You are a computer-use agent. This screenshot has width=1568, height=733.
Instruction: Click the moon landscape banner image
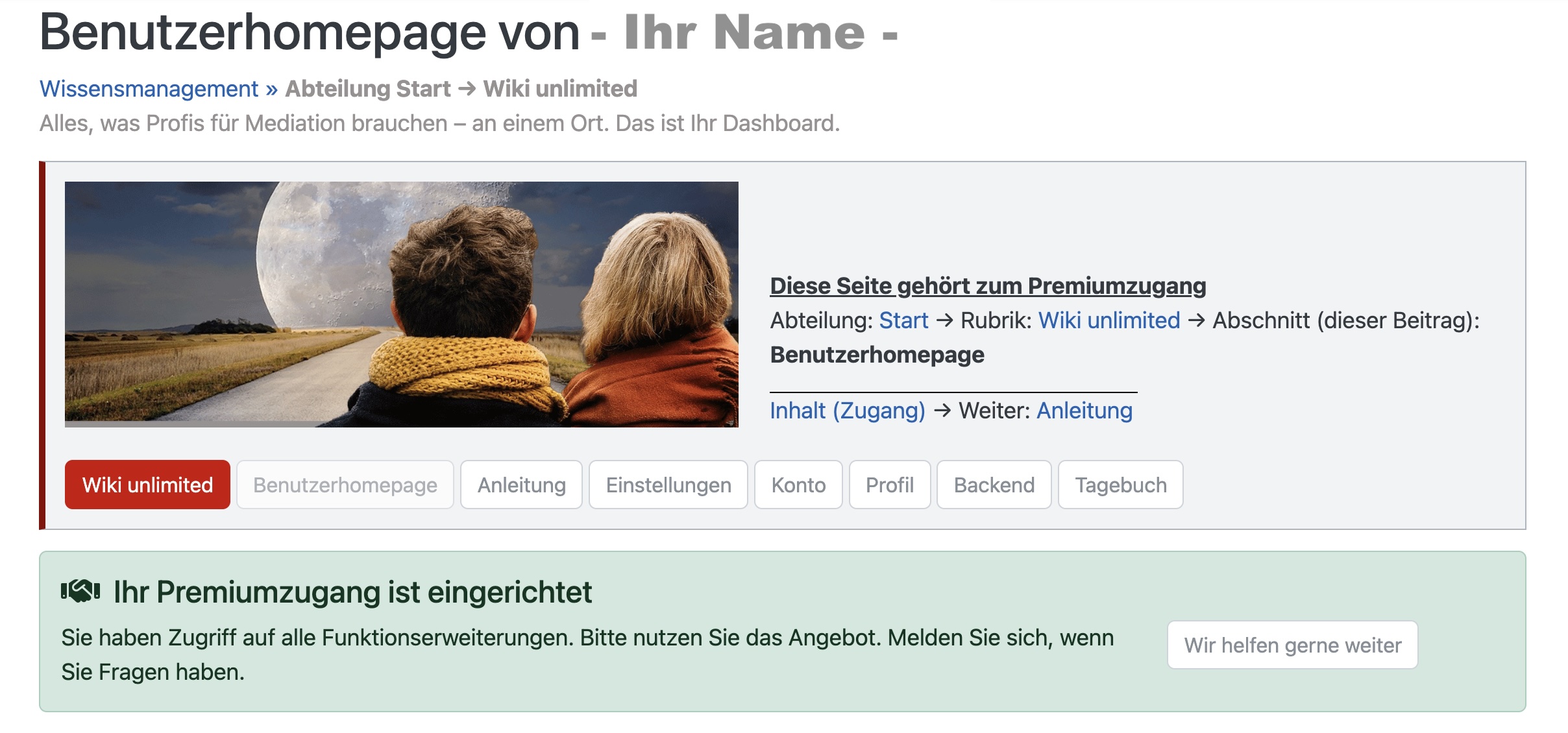coord(401,304)
